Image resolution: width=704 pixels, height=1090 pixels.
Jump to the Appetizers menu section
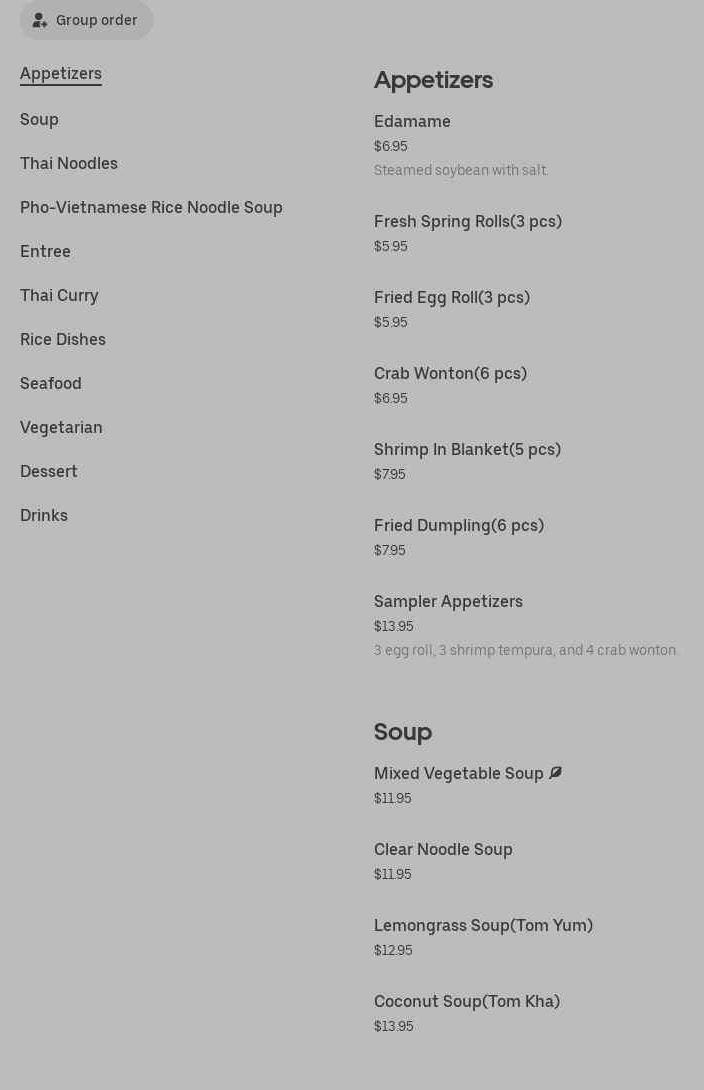tap(61, 74)
